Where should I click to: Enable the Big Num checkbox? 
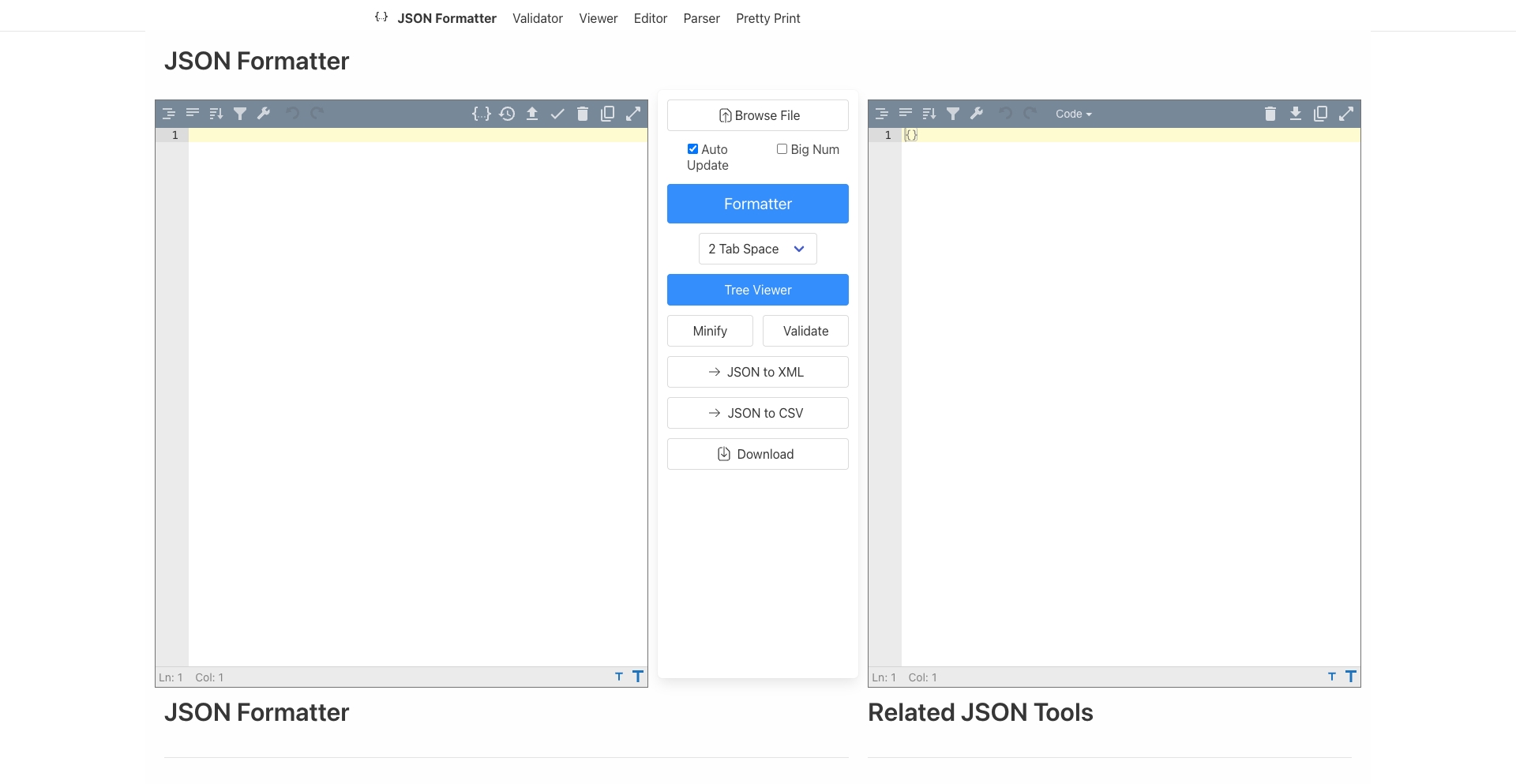coord(782,148)
